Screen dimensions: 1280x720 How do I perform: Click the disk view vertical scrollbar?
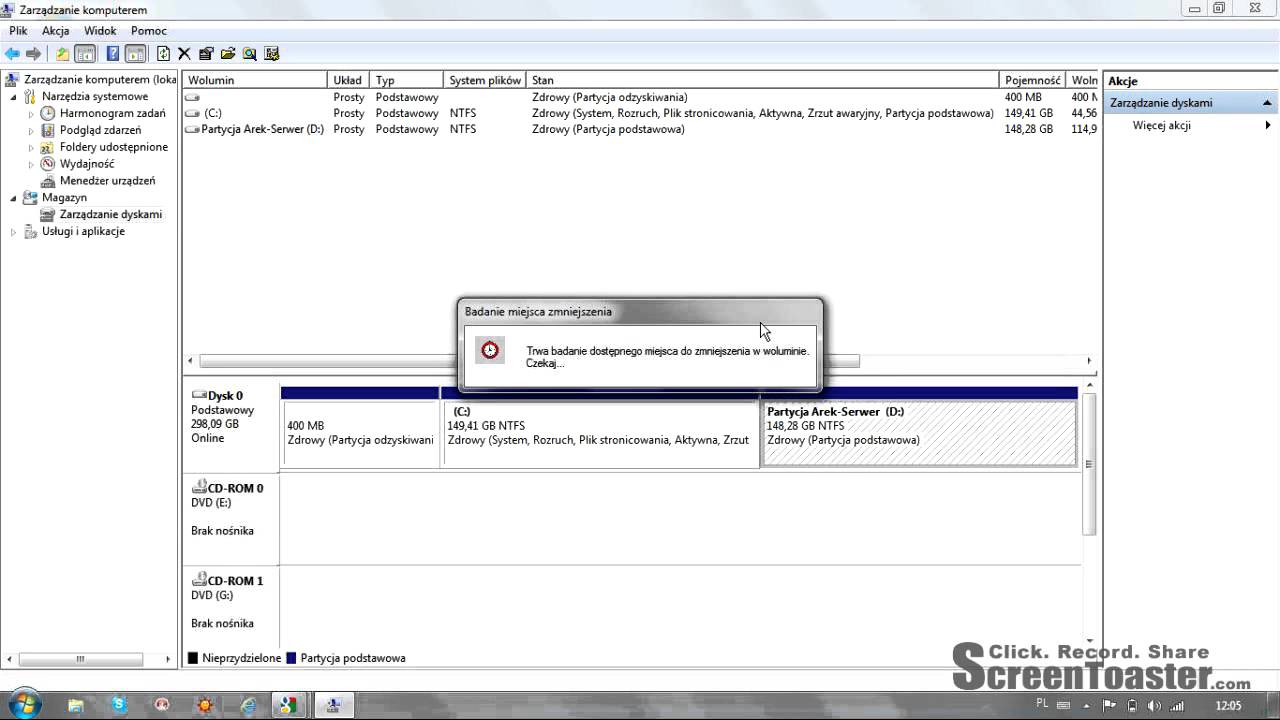point(1089,464)
